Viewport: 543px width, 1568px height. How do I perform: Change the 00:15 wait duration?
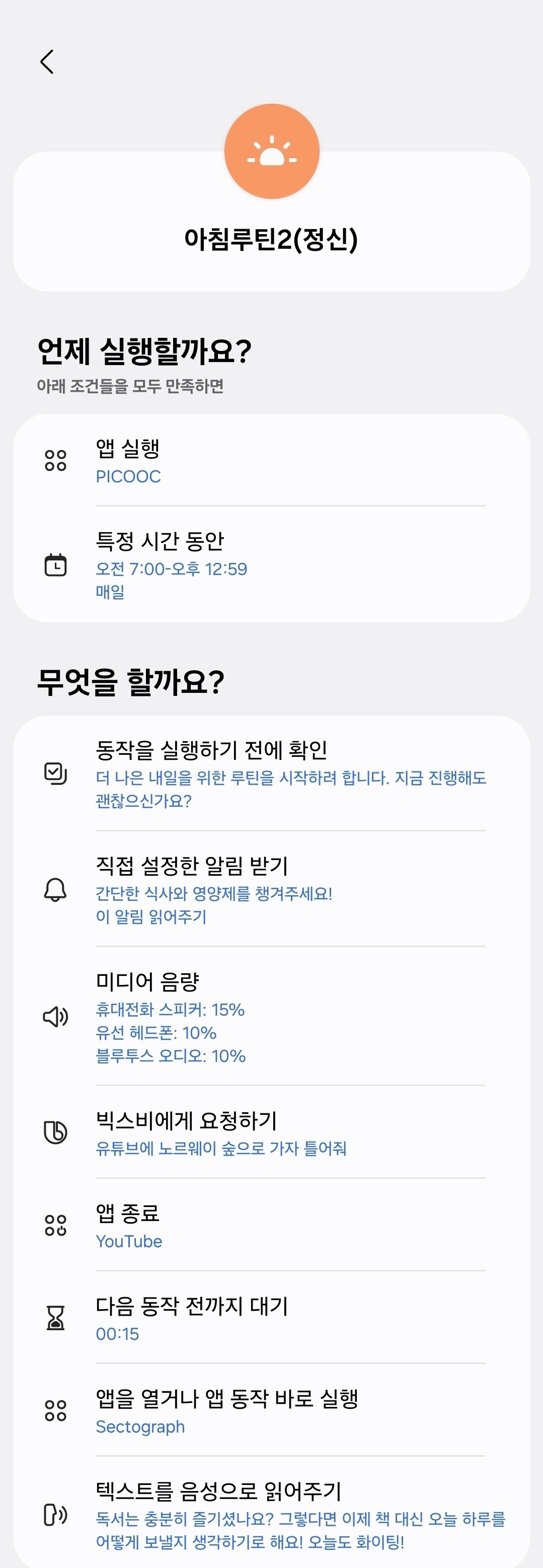[x=117, y=1334]
